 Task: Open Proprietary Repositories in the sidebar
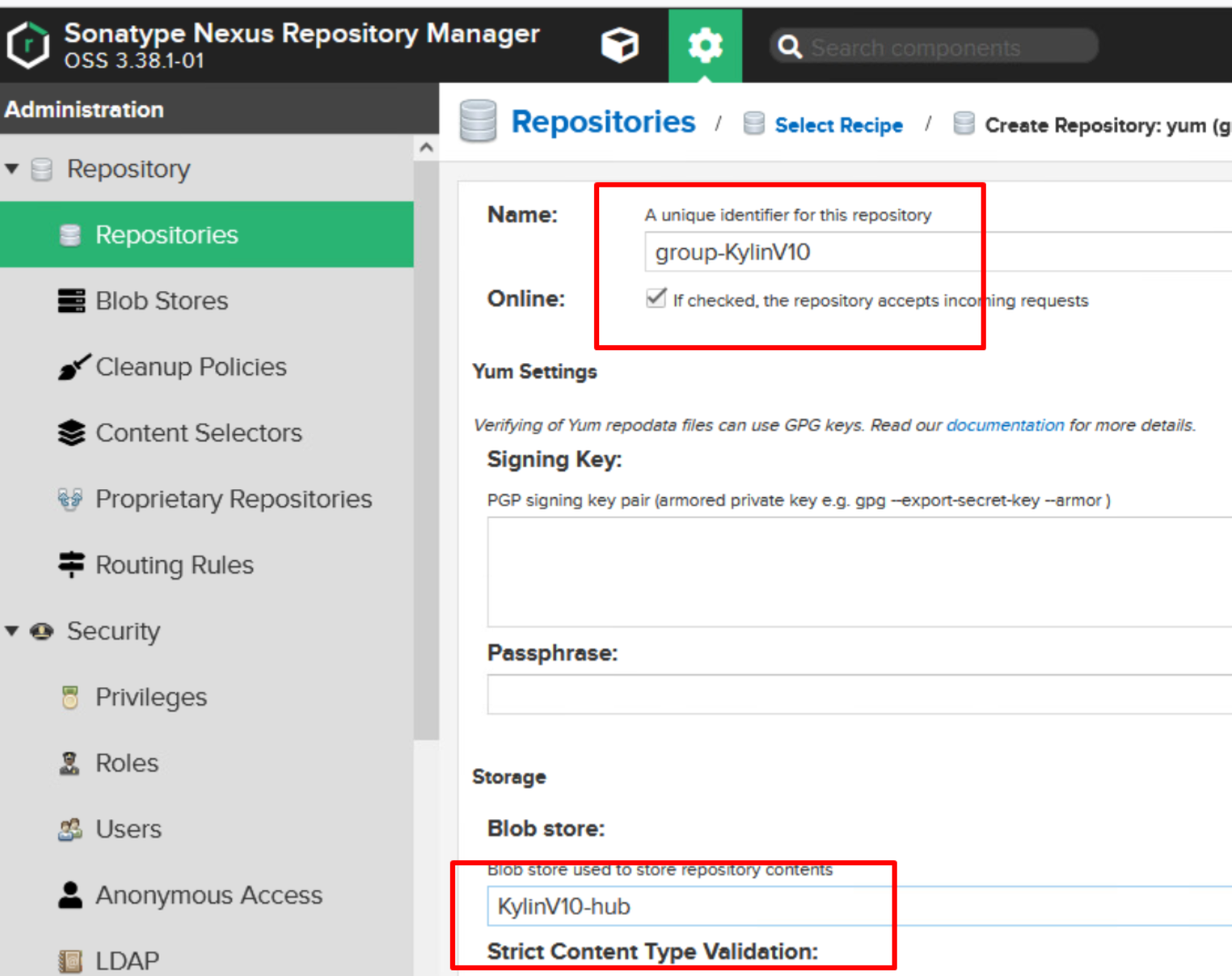[234, 499]
